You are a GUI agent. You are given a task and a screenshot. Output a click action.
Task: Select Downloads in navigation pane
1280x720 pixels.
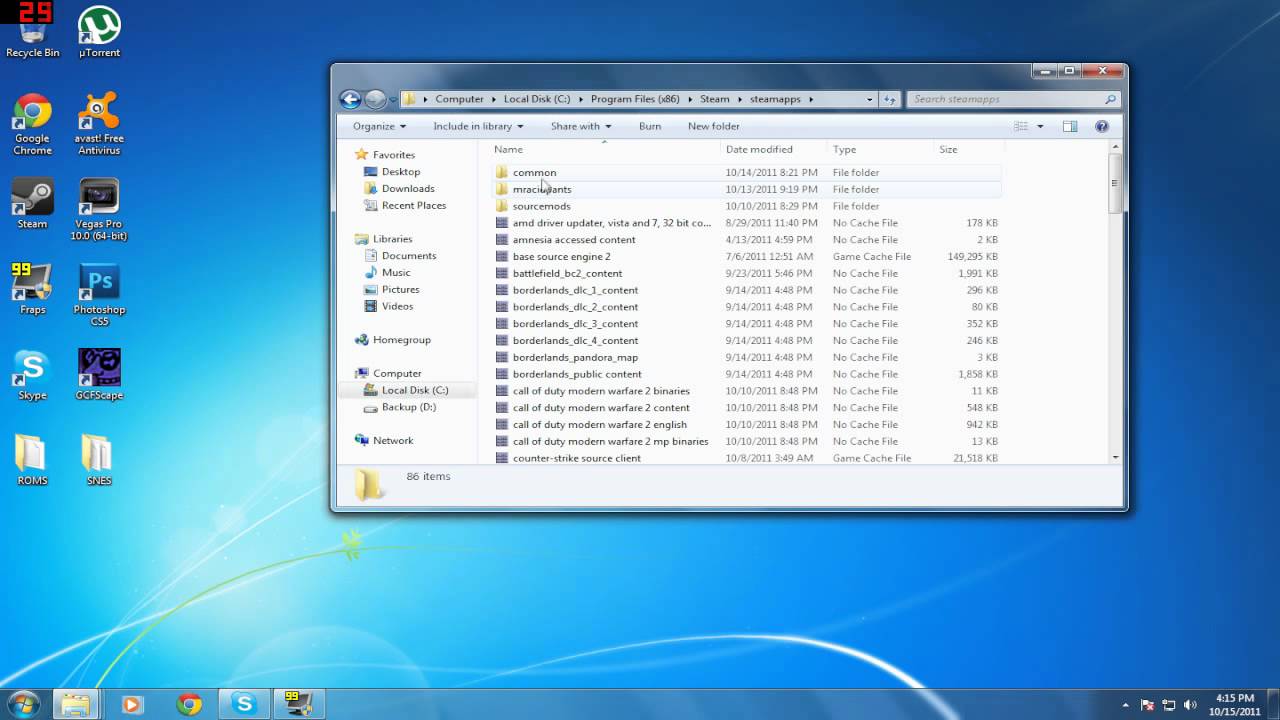tap(407, 188)
